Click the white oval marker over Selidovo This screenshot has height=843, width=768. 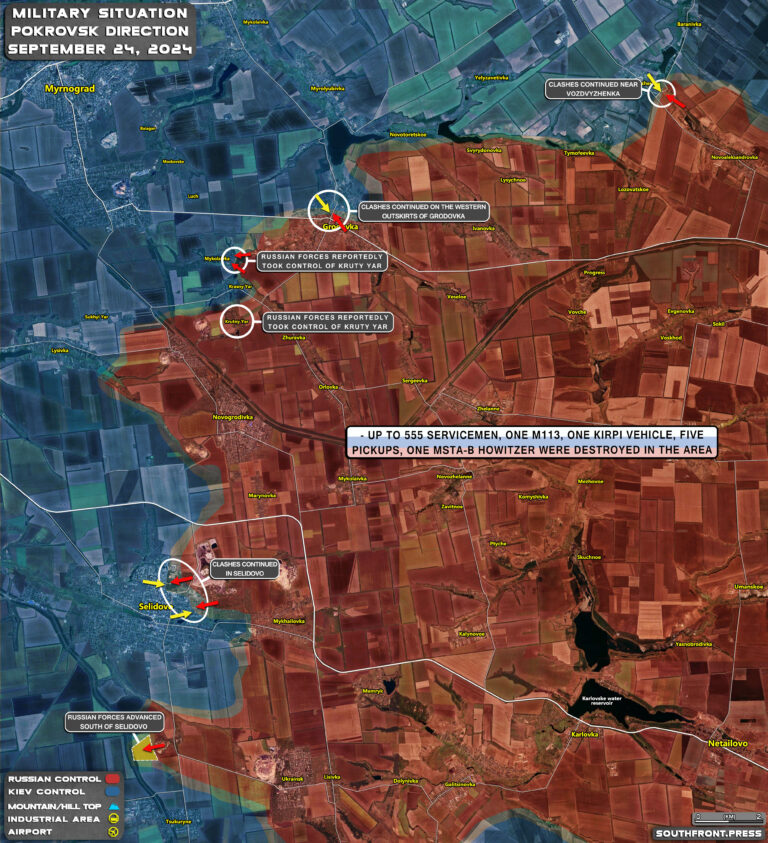183,591
